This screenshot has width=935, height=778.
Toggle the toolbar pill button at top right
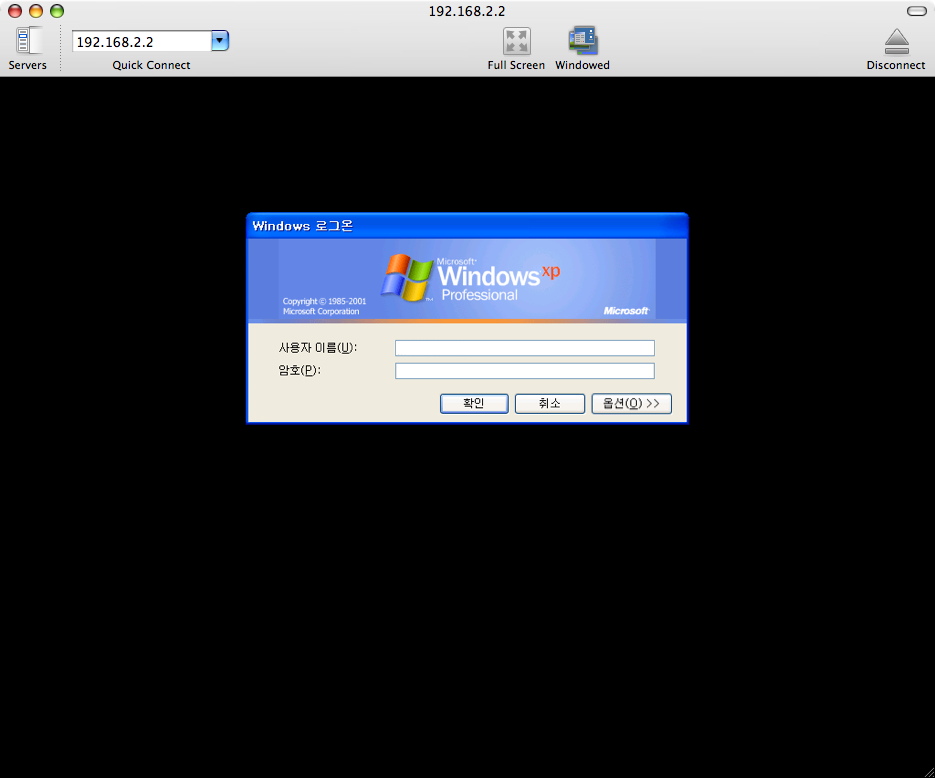(917, 11)
